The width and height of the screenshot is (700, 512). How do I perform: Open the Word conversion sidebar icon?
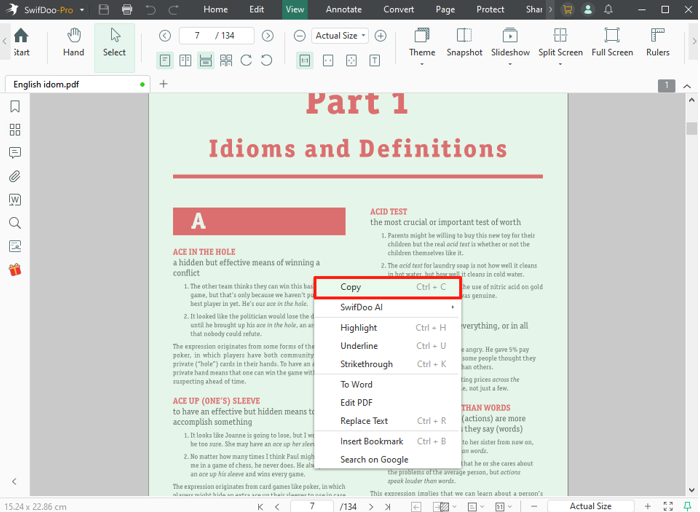(x=15, y=200)
